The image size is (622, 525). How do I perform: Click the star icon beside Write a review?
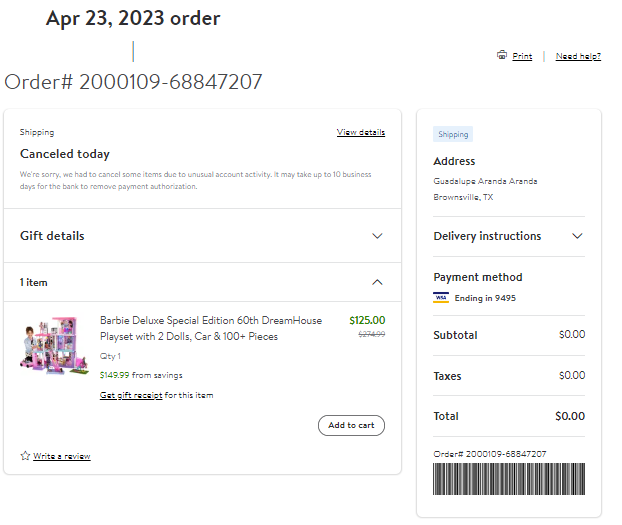coord(25,456)
